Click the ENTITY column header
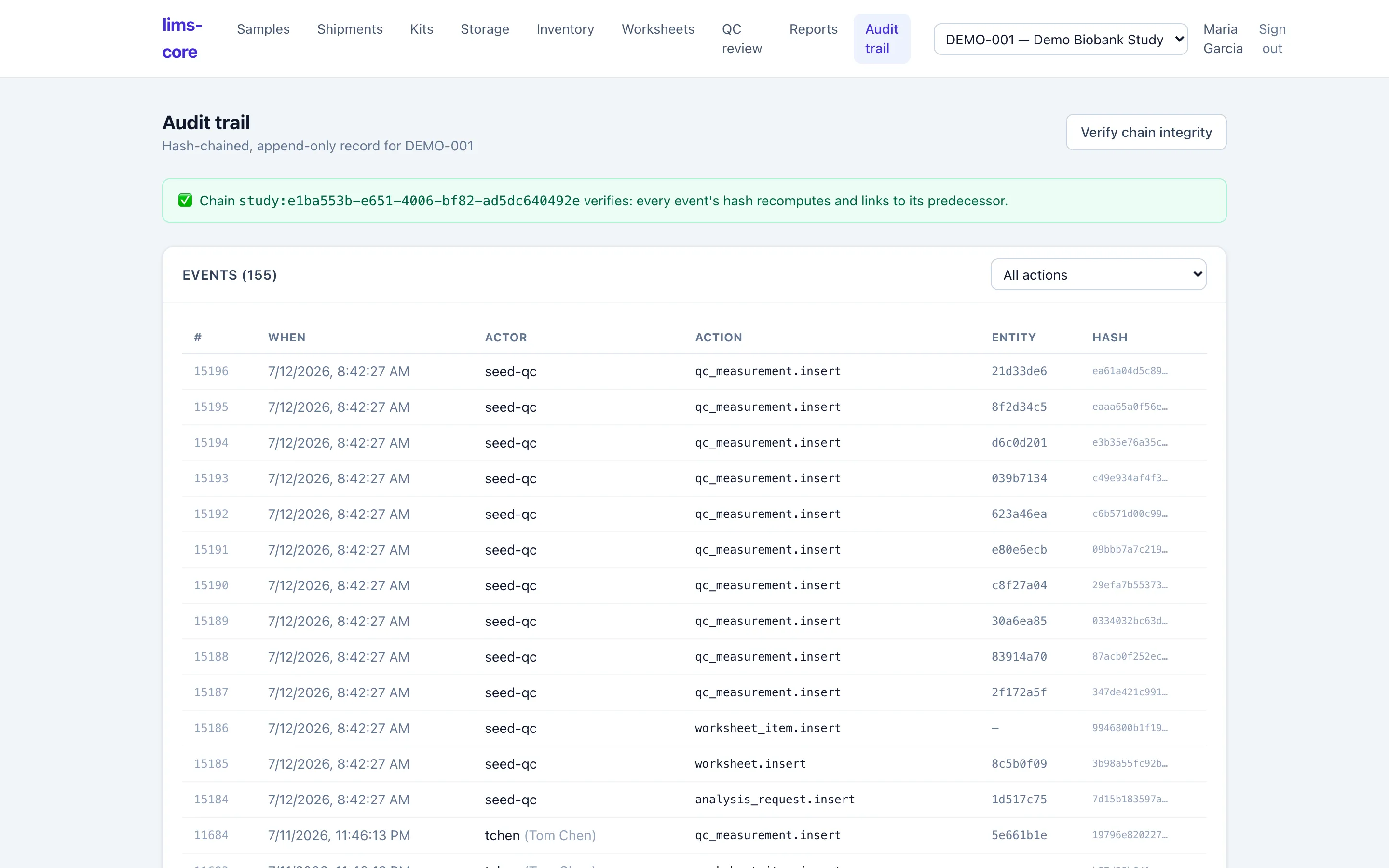This screenshot has height=868, width=1389. point(1014,338)
